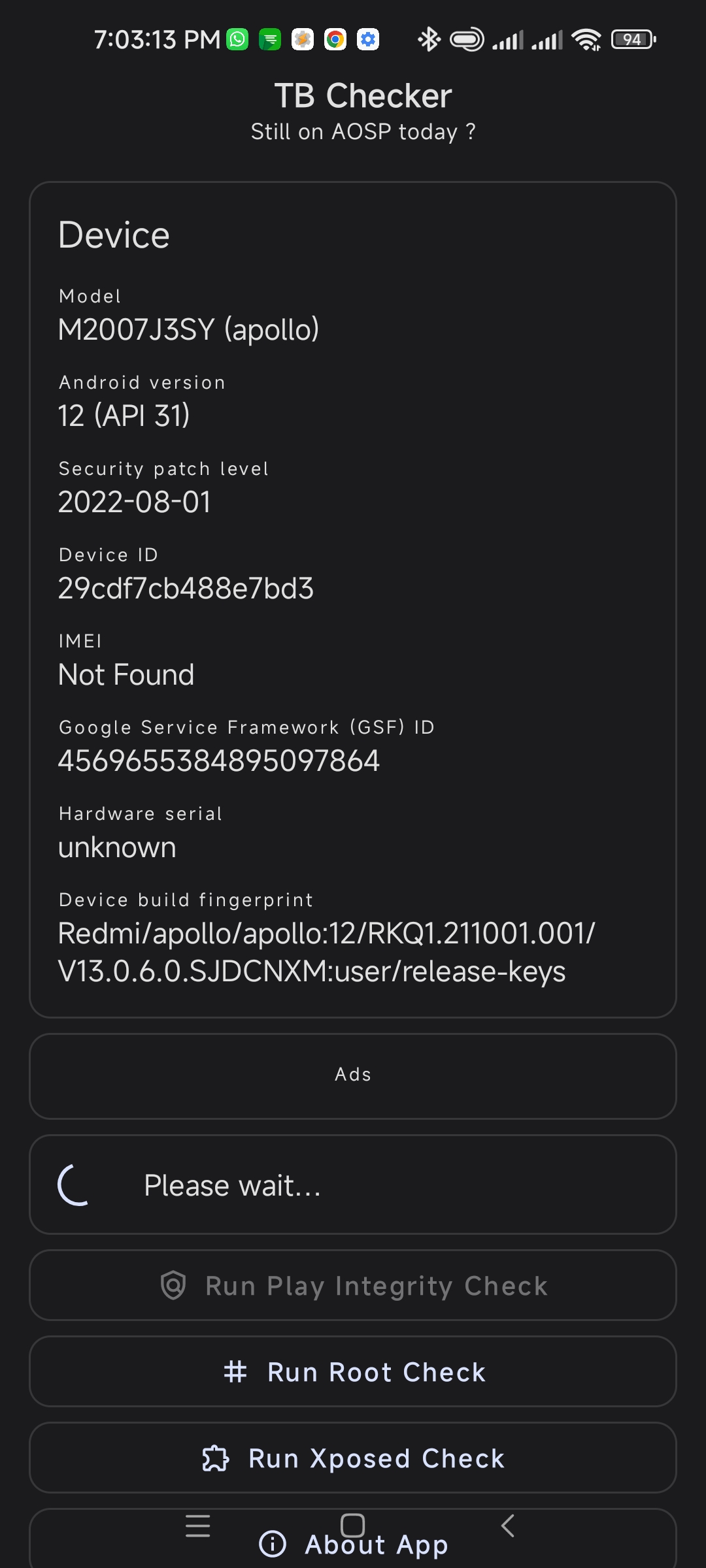Tap the Bluetooth status icon
Screen dimensions: 706x1568
(x=429, y=40)
